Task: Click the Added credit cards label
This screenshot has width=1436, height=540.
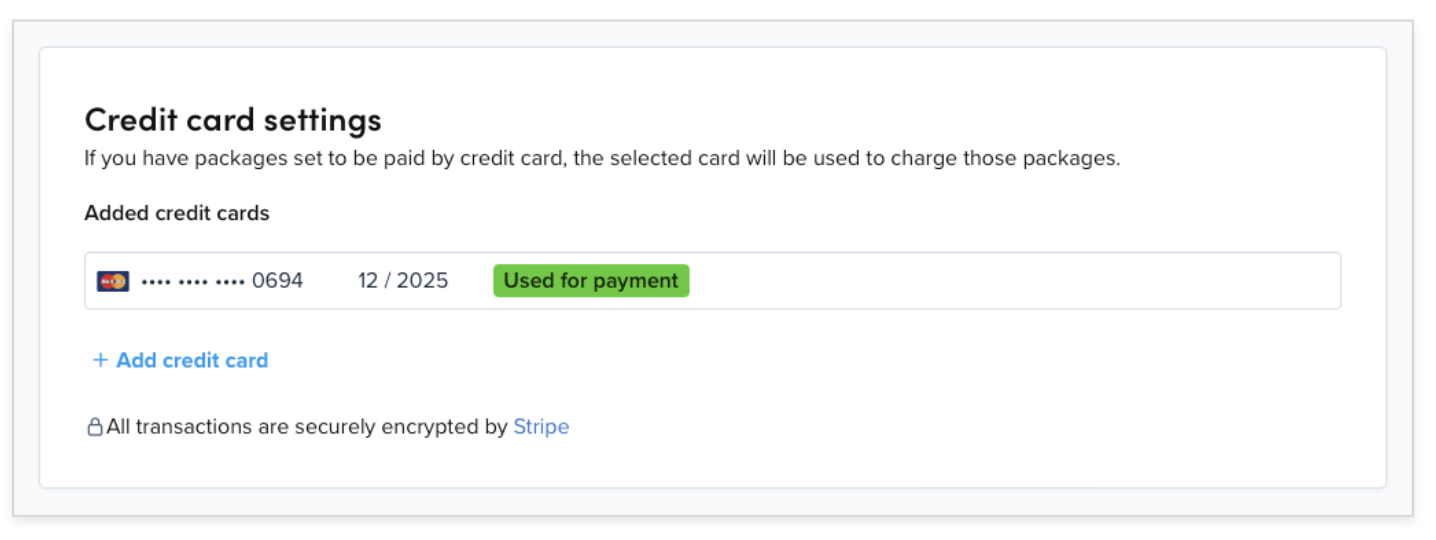Action: (177, 213)
